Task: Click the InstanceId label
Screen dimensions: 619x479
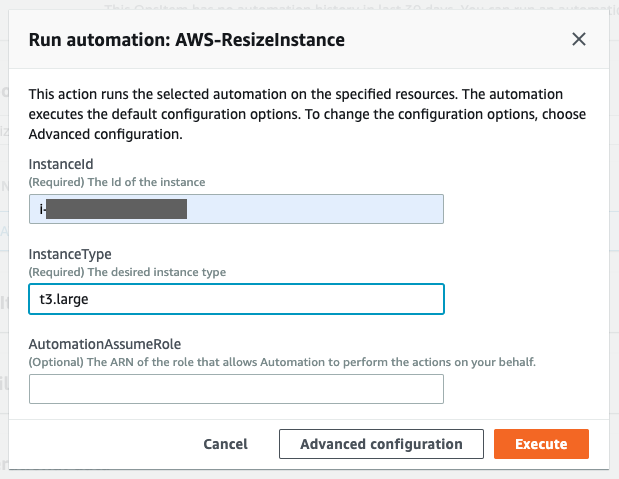Action: (61, 164)
